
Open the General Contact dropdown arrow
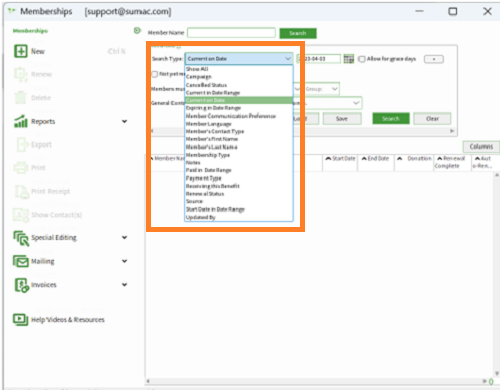tap(356, 103)
